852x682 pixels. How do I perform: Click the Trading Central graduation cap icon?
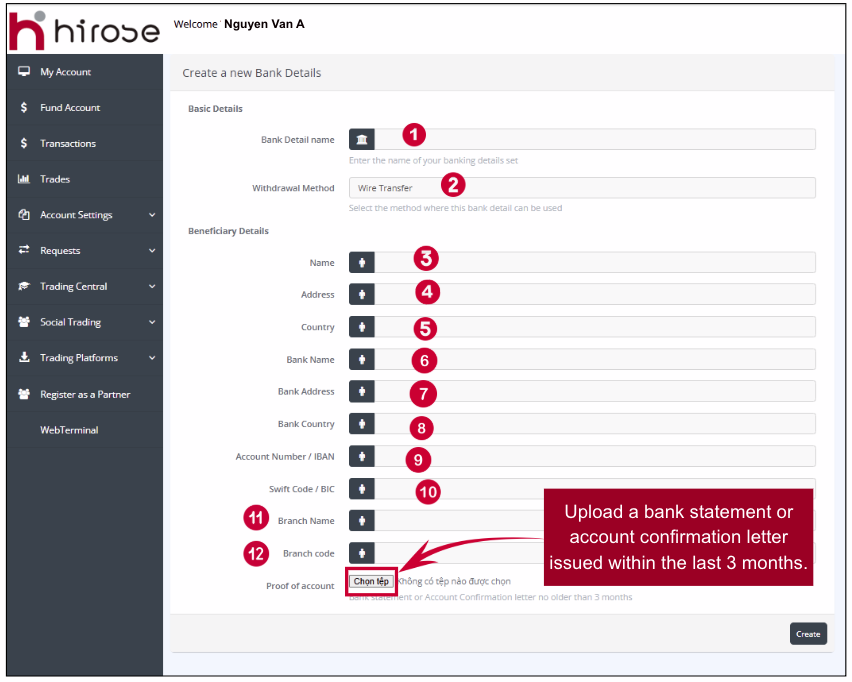[24, 286]
